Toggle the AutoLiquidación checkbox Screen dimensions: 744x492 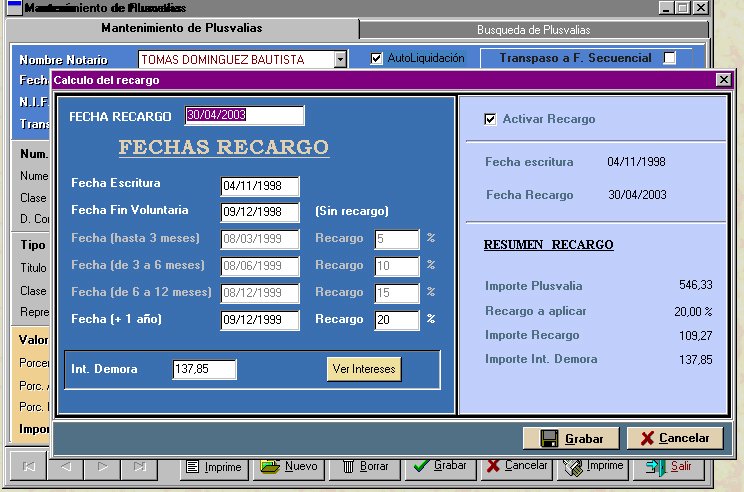tap(376, 58)
